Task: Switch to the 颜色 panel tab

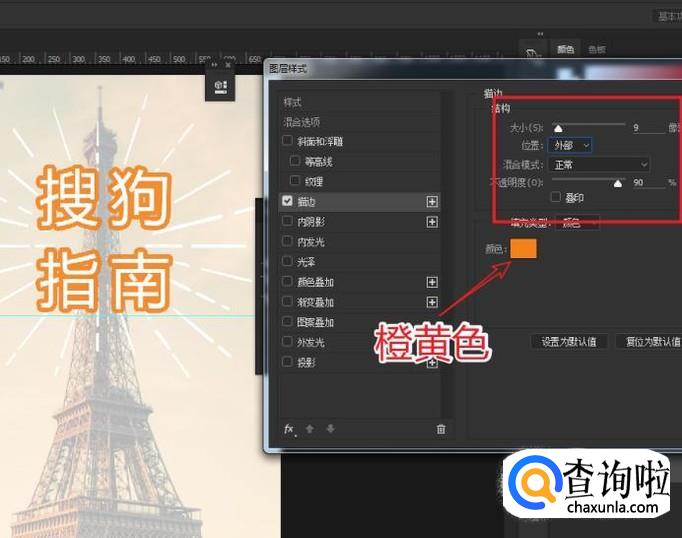Action: [x=565, y=50]
